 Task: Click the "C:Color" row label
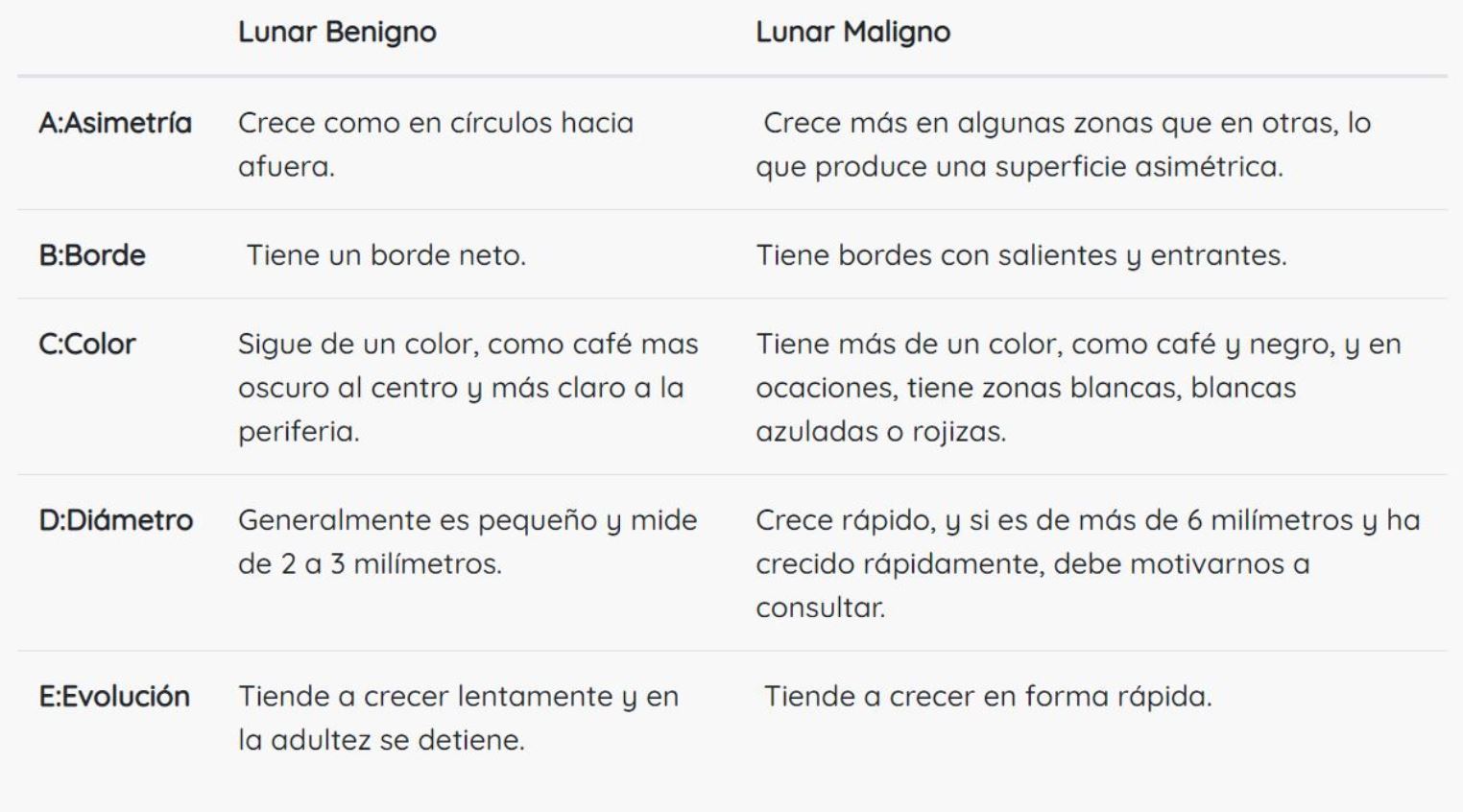pos(87,344)
